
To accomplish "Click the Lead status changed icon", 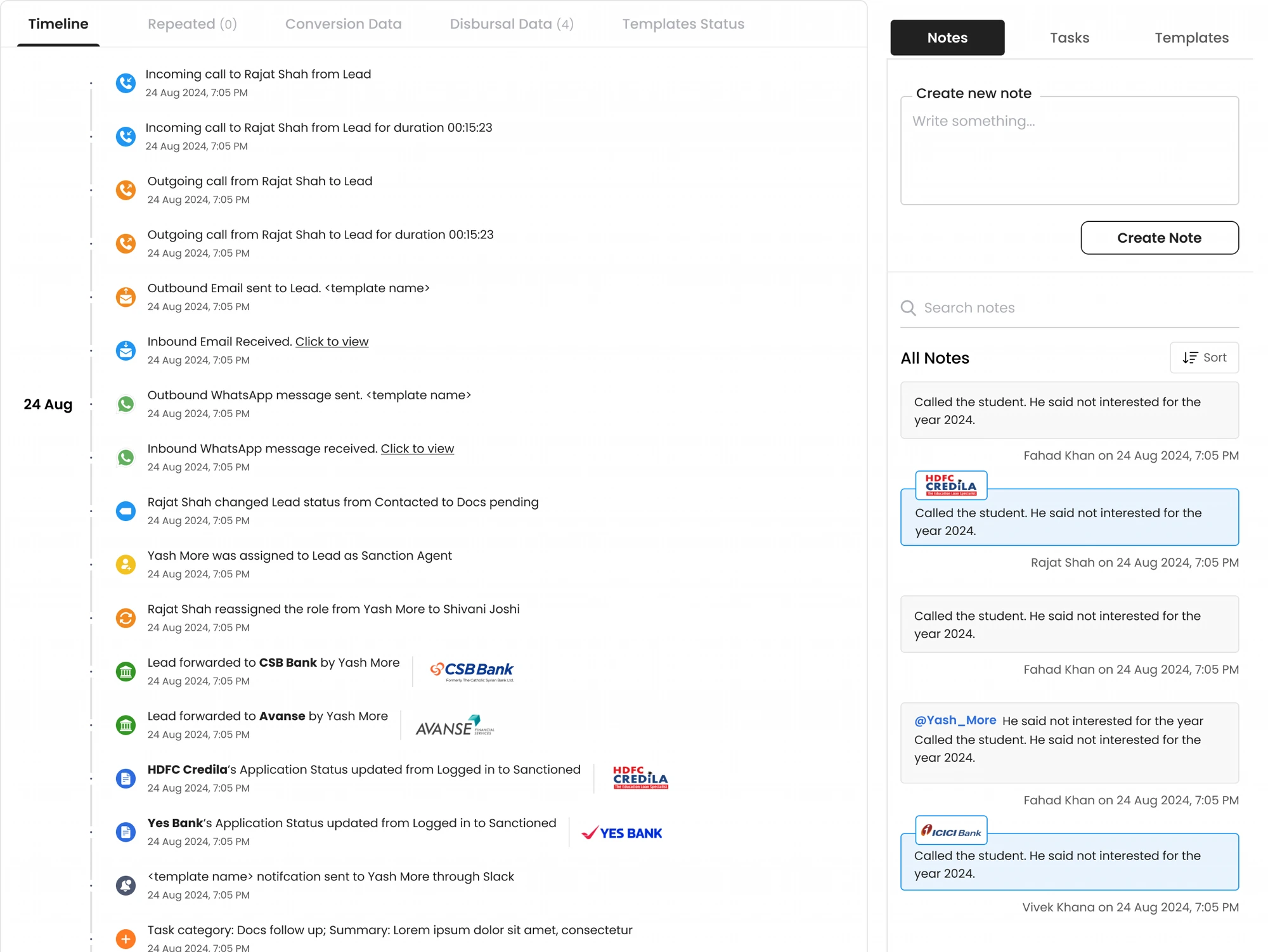I will [x=126, y=511].
